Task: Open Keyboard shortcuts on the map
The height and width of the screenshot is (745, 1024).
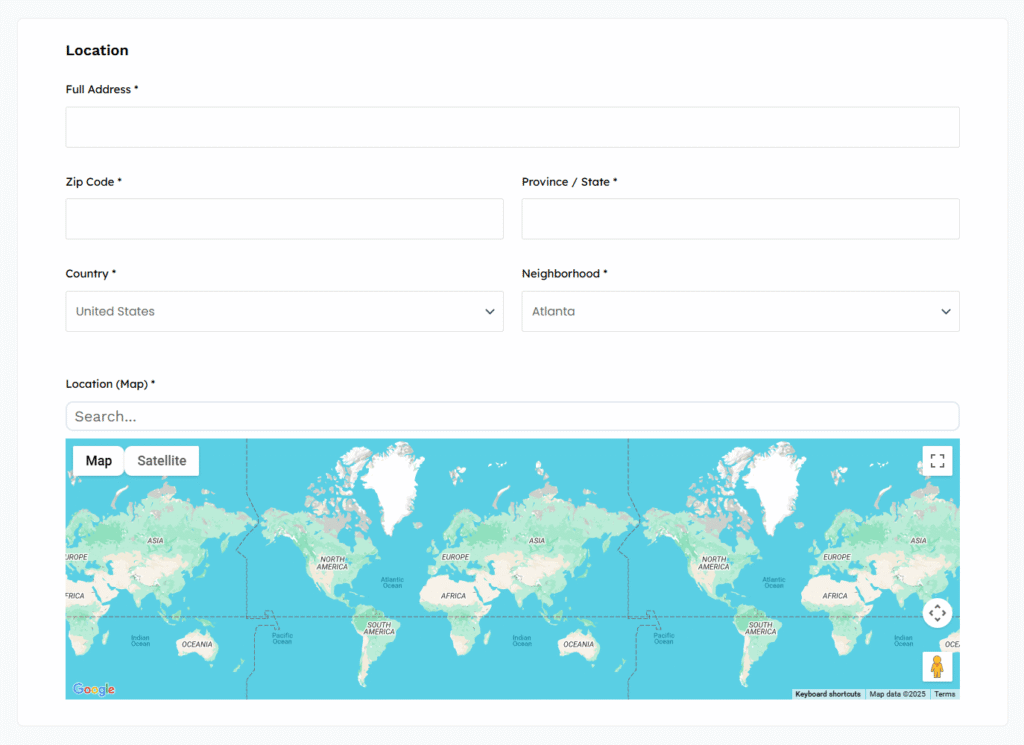Action: tap(827, 694)
